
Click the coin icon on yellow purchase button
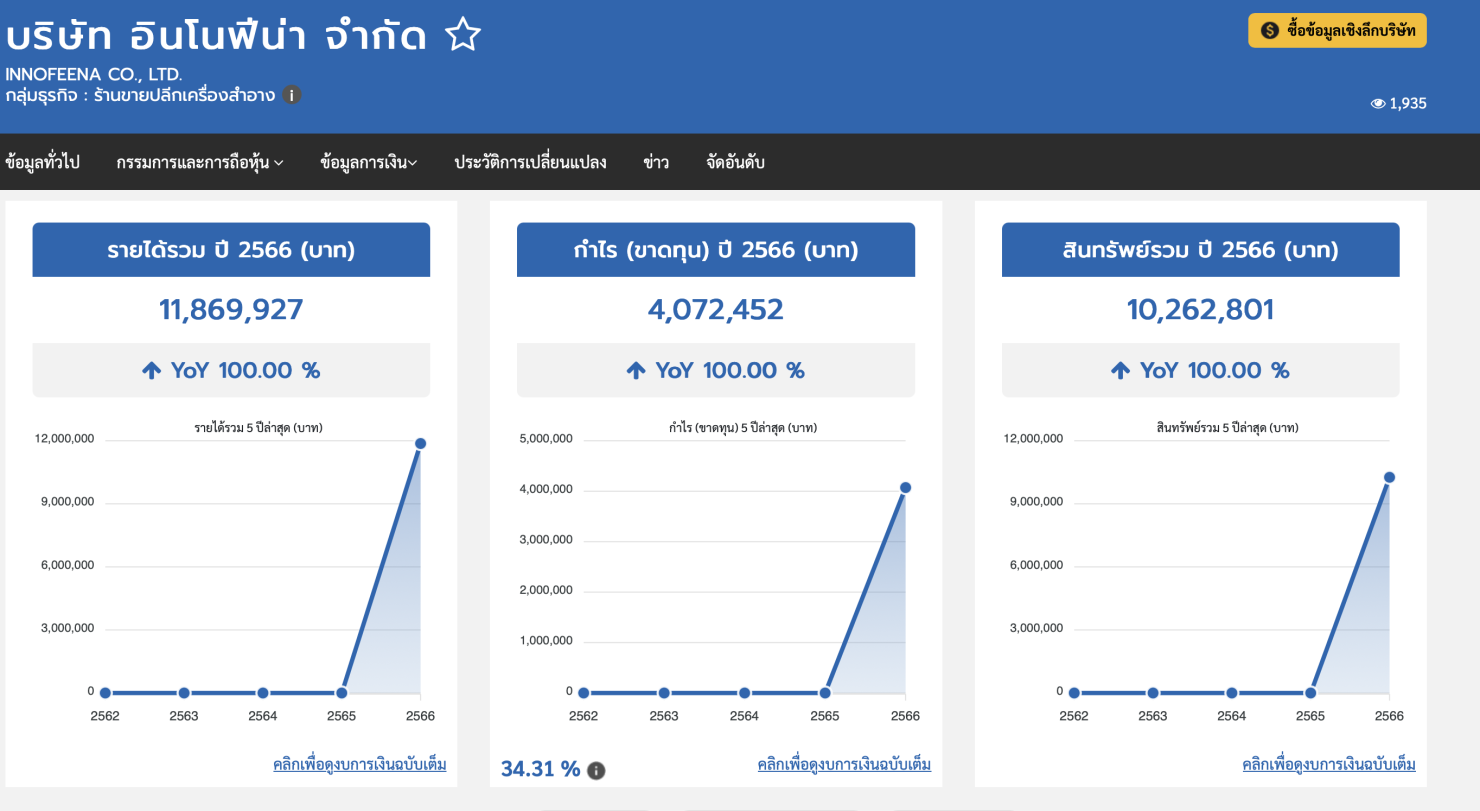pos(1270,31)
